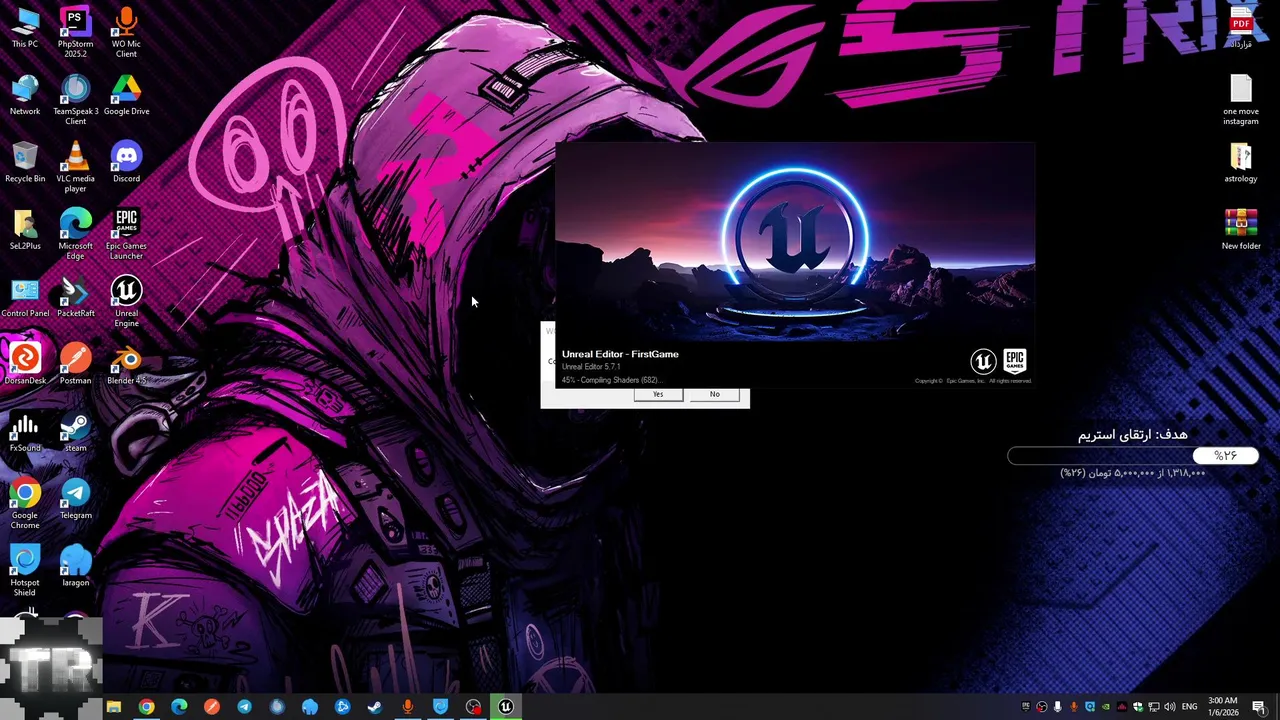Image resolution: width=1280 pixels, height=720 pixels.
Task: Click the 'Compiling Shaders' status text
Action: pyautogui.click(x=610, y=380)
